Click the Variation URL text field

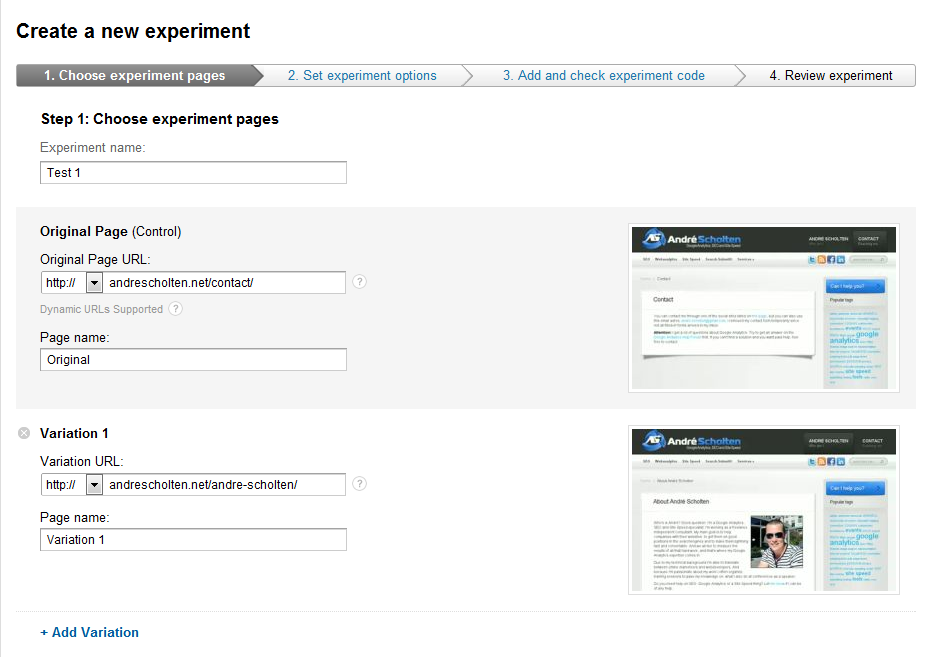click(224, 485)
